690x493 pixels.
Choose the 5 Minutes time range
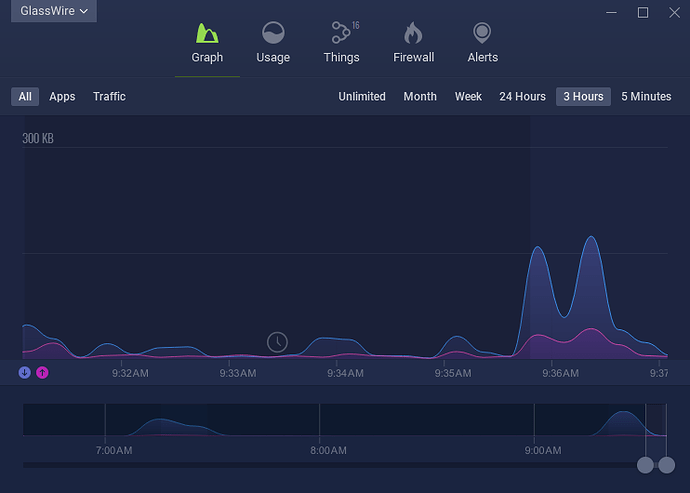coord(646,97)
